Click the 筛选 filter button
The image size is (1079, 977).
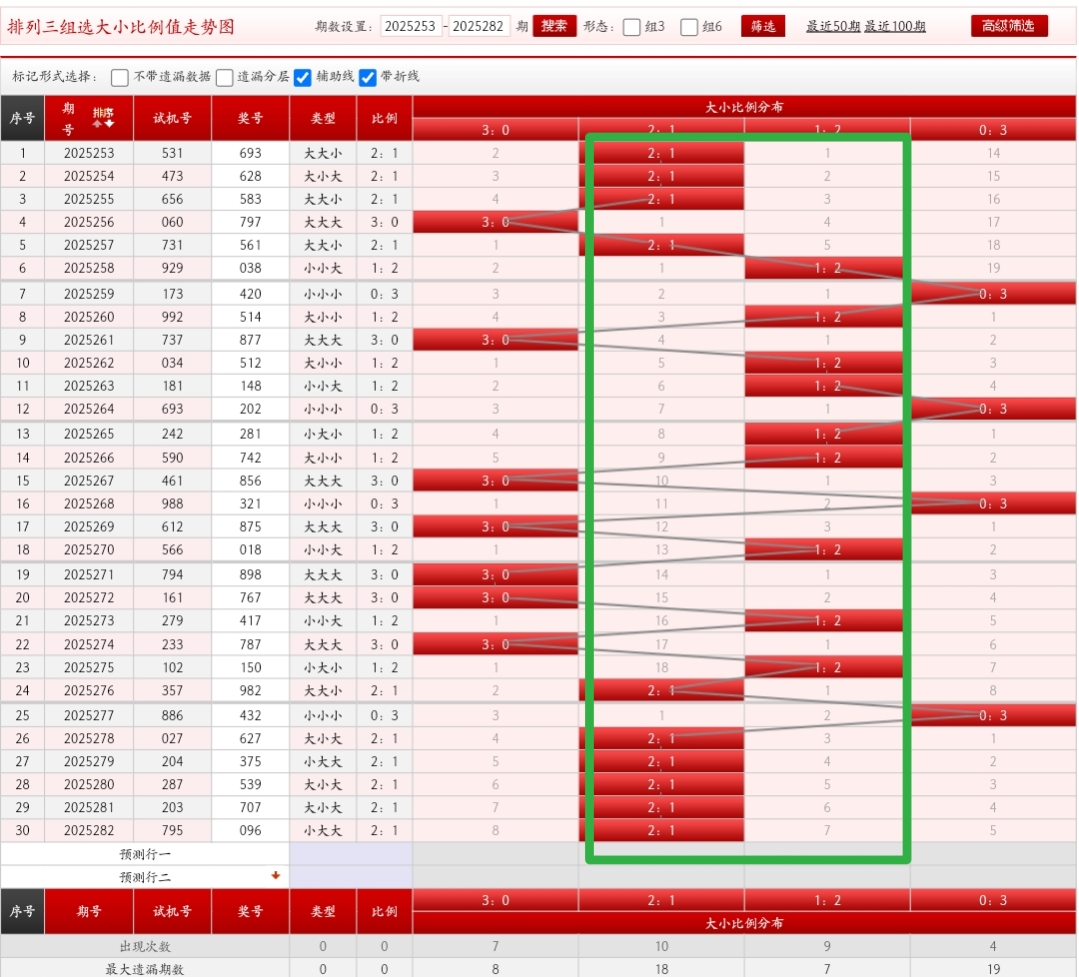[762, 26]
